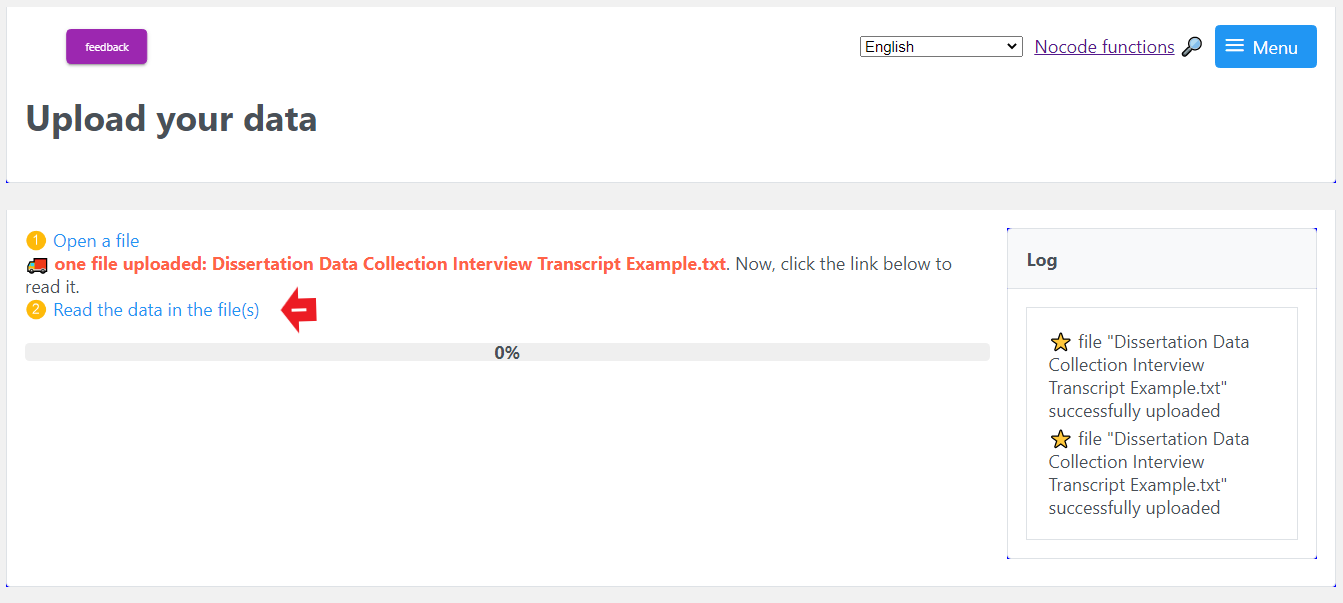Screen dimensions: 1343x603
Task: Click the second star icon in the Log
Action: point(1061,439)
